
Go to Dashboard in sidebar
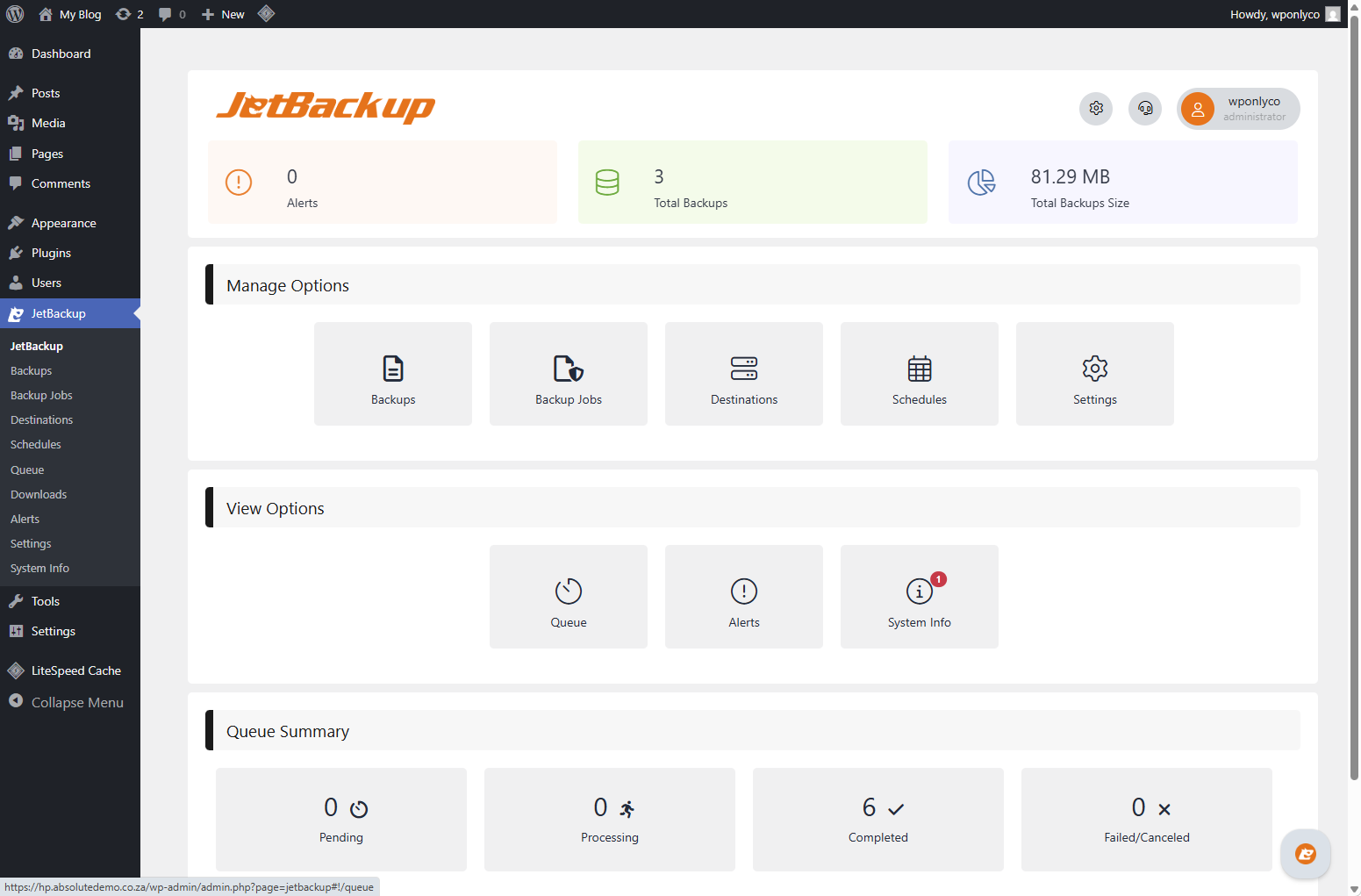click(x=70, y=54)
